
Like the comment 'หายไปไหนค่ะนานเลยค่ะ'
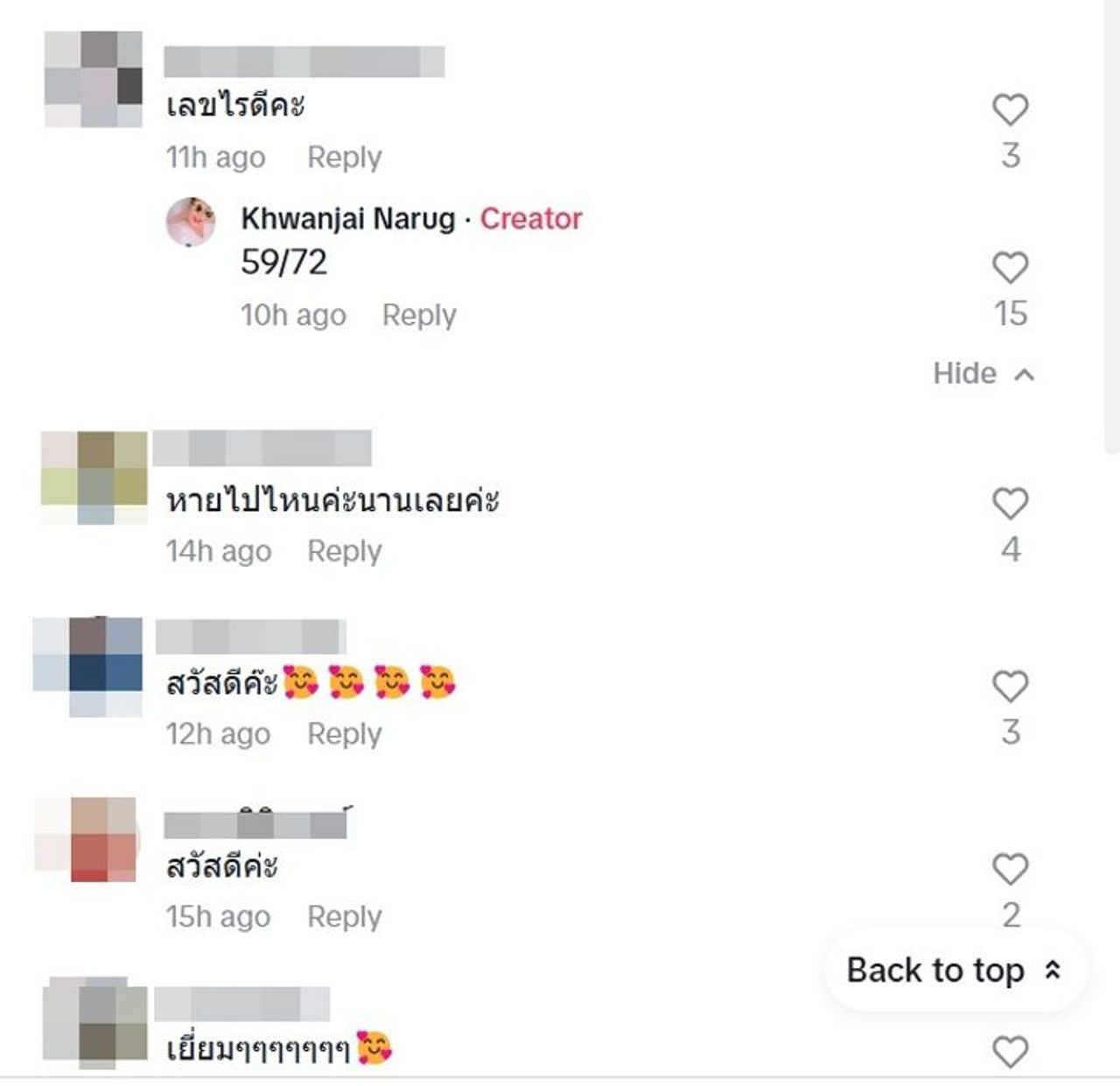(1010, 503)
